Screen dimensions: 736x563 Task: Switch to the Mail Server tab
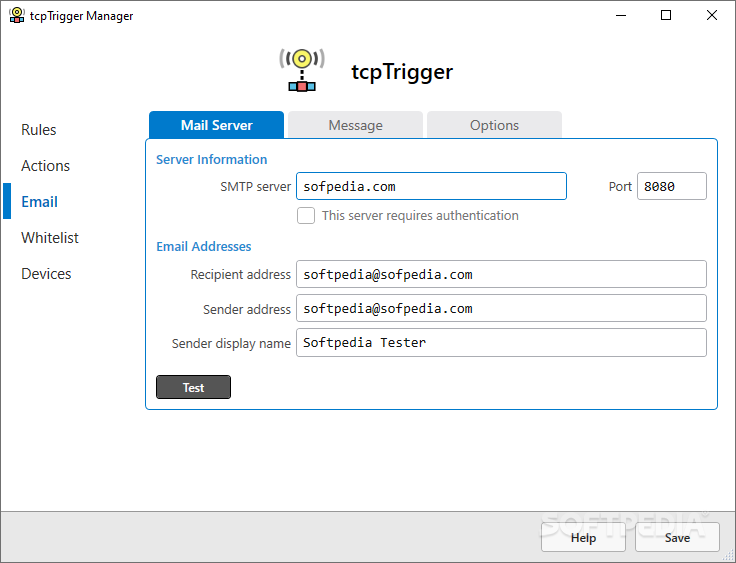point(216,125)
